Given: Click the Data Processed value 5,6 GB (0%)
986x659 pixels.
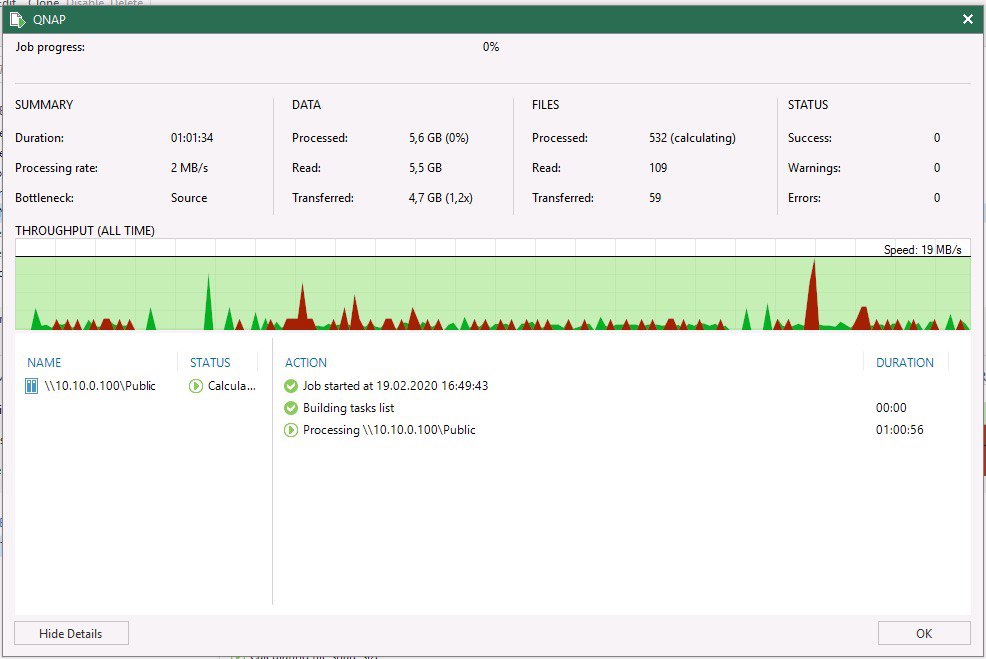Looking at the screenshot, I should pos(439,138).
